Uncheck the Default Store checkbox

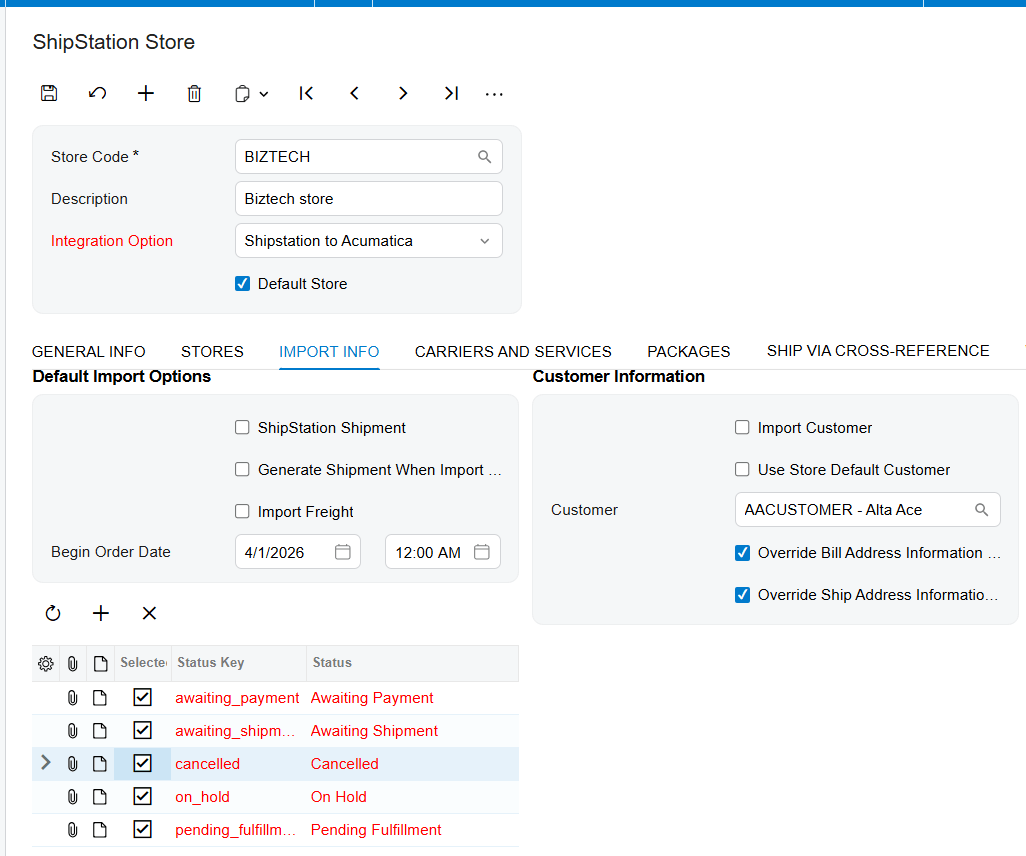tap(242, 283)
